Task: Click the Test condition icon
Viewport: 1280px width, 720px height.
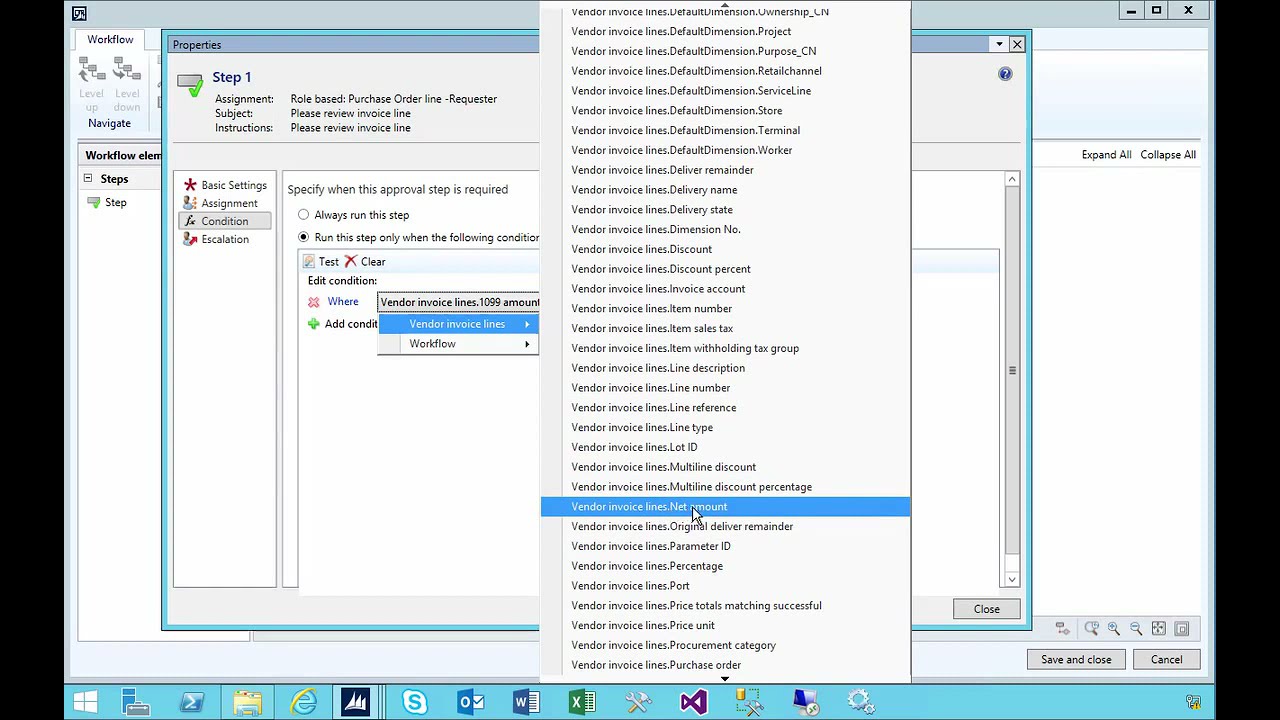Action: tap(309, 261)
